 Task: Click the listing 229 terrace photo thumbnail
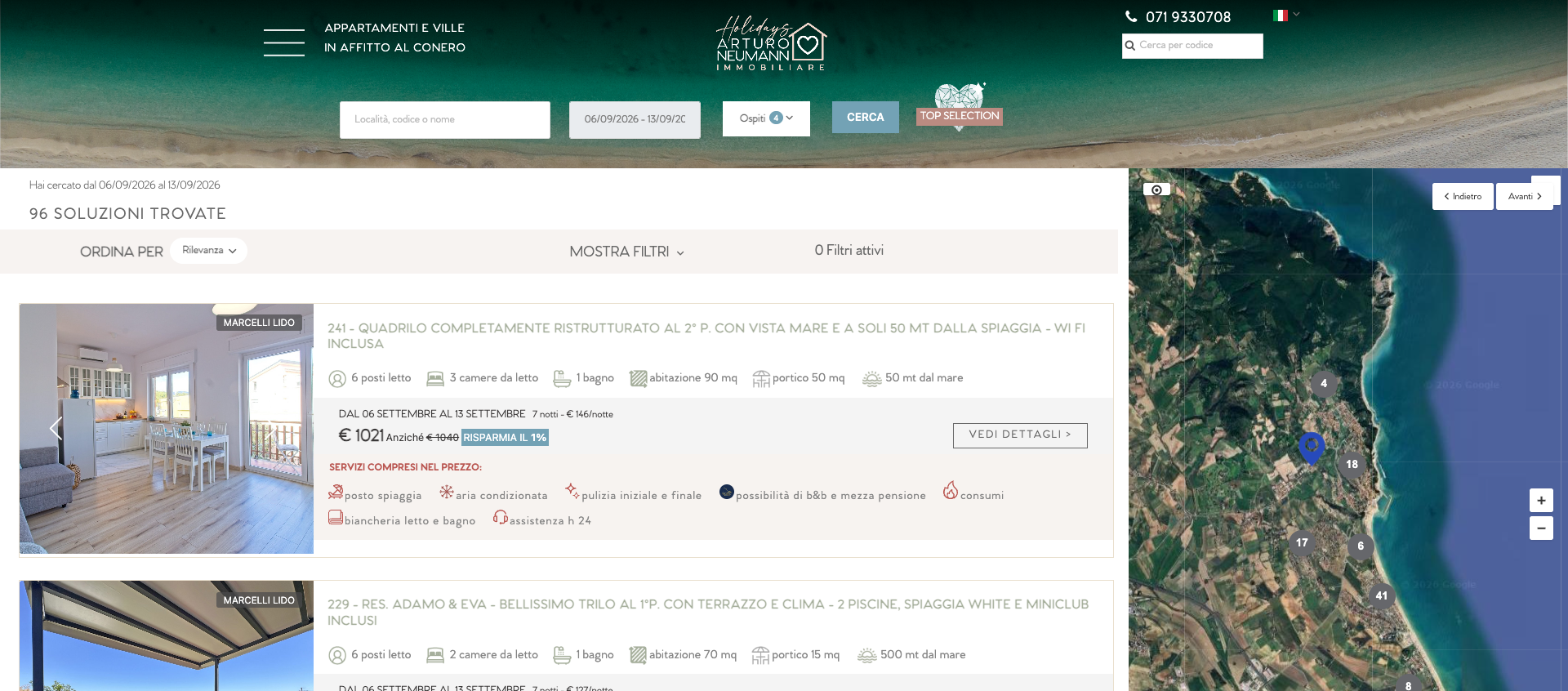pyautogui.click(x=167, y=636)
